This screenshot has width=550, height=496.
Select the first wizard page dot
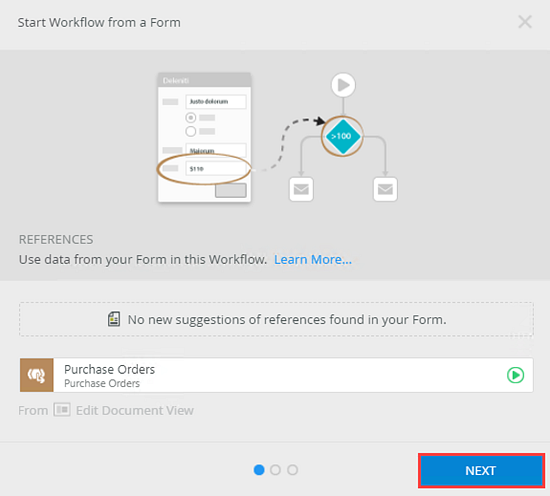(259, 470)
